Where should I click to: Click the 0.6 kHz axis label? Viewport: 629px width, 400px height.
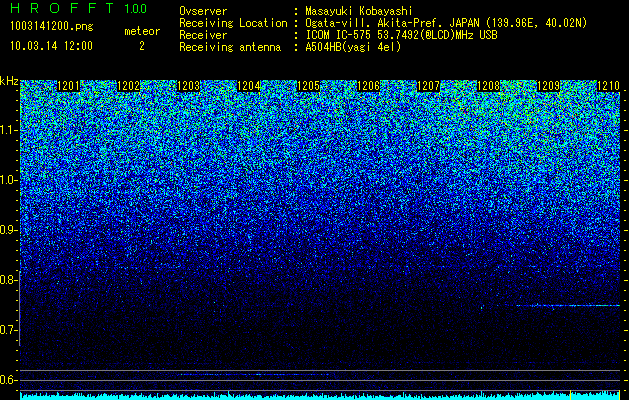[9, 380]
